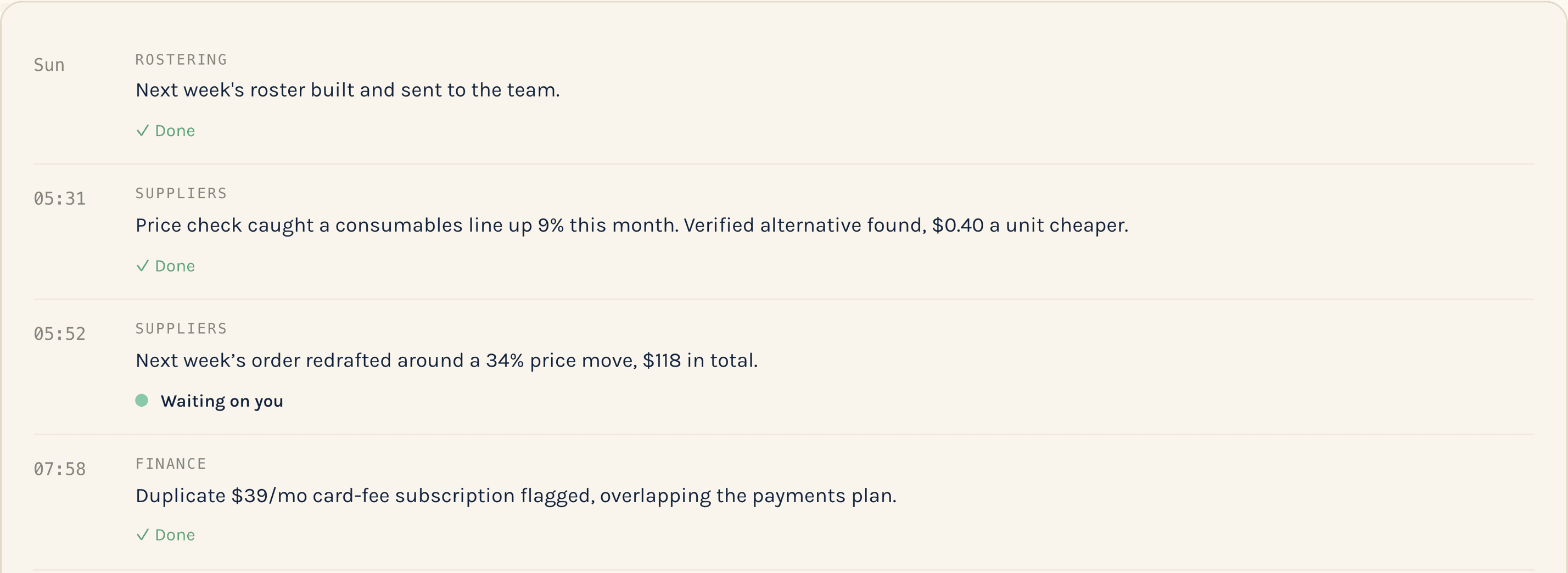Click the 05:52 timestamp
The width and height of the screenshot is (1568, 573).
click(x=60, y=334)
